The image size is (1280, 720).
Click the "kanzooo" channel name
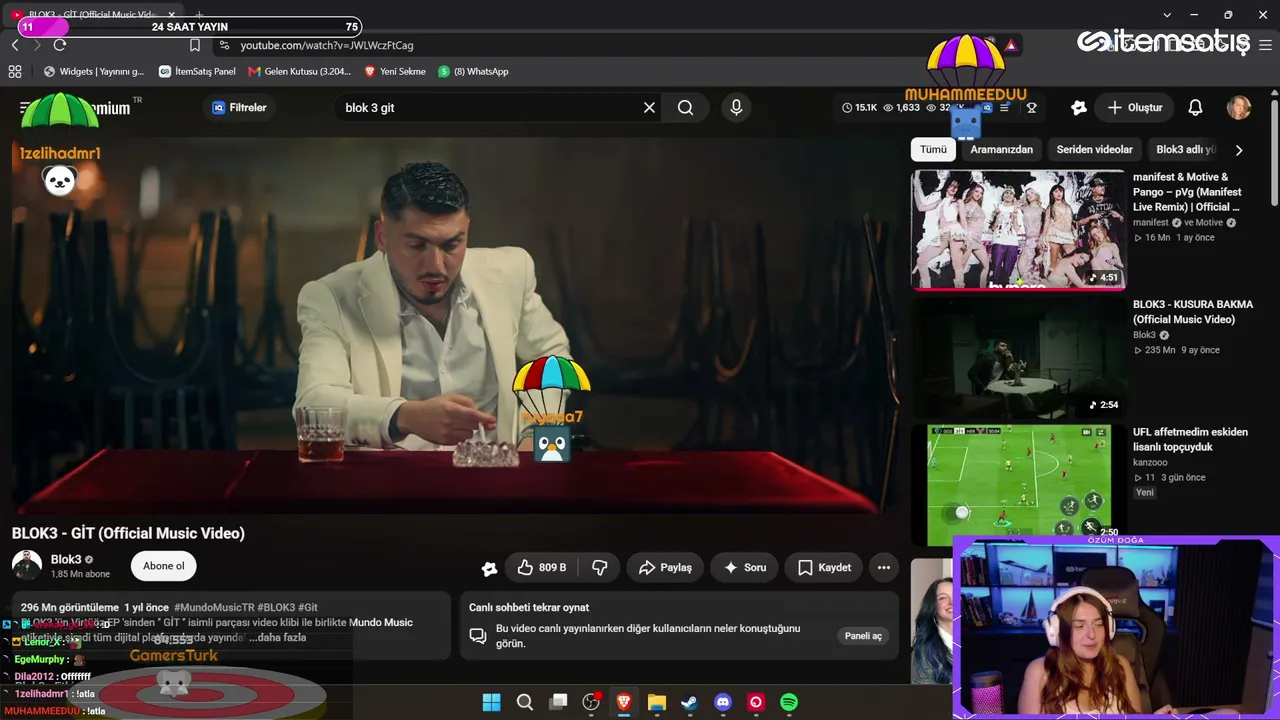(1150, 463)
